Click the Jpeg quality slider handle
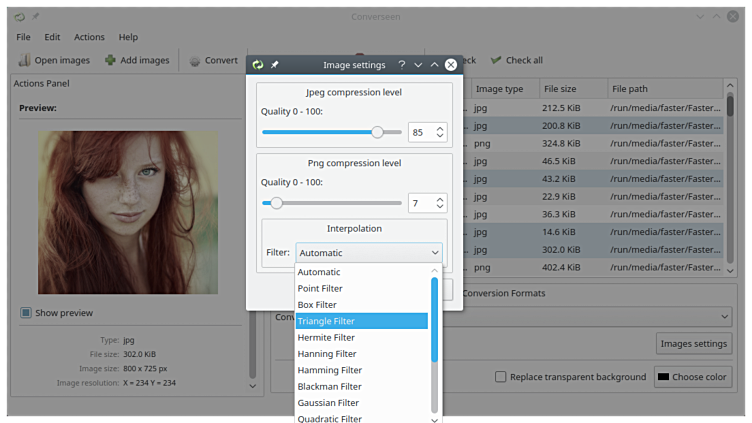The height and width of the screenshot is (423, 752). coord(377,132)
